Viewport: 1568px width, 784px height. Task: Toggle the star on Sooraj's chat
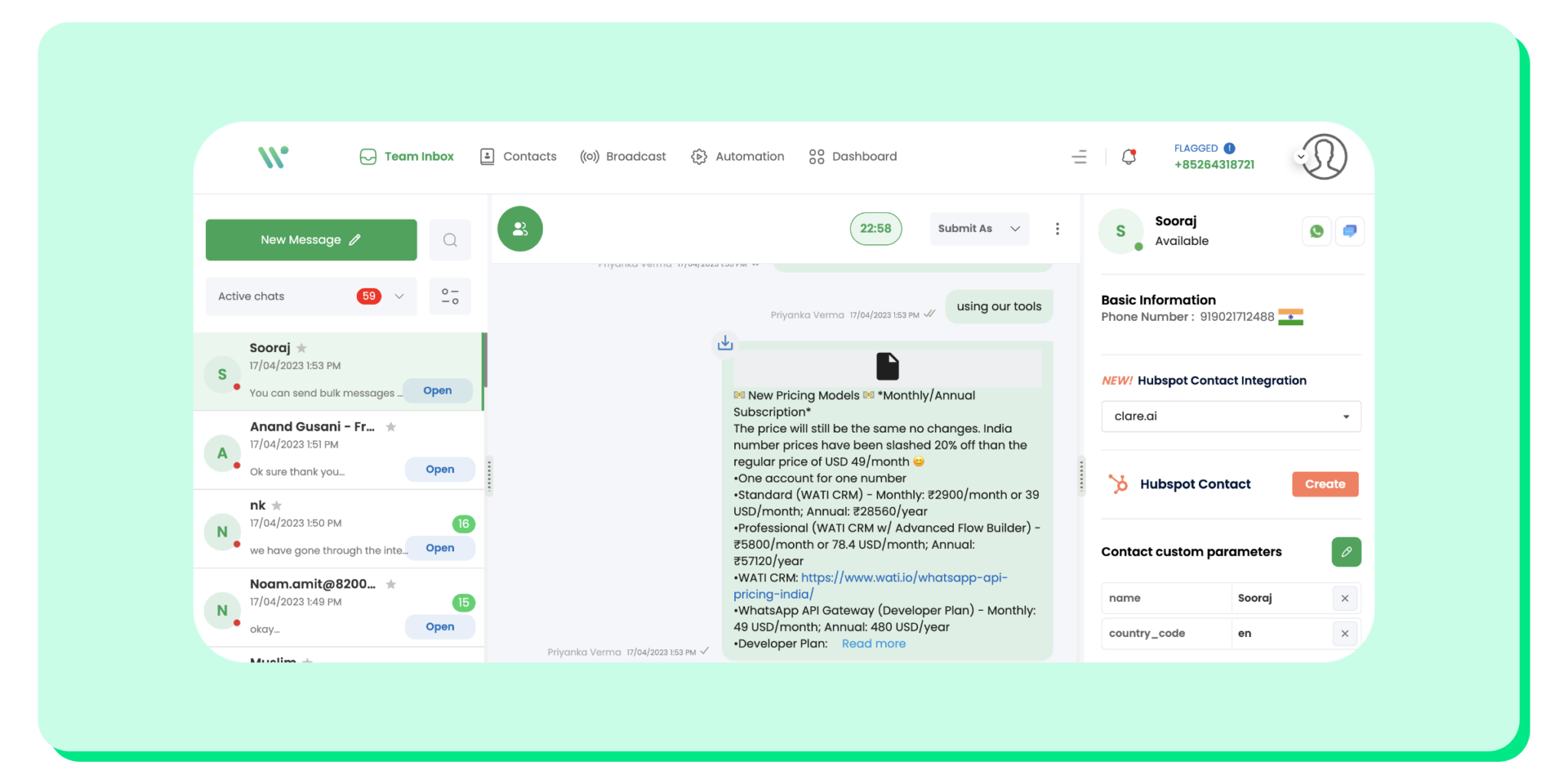click(x=301, y=348)
